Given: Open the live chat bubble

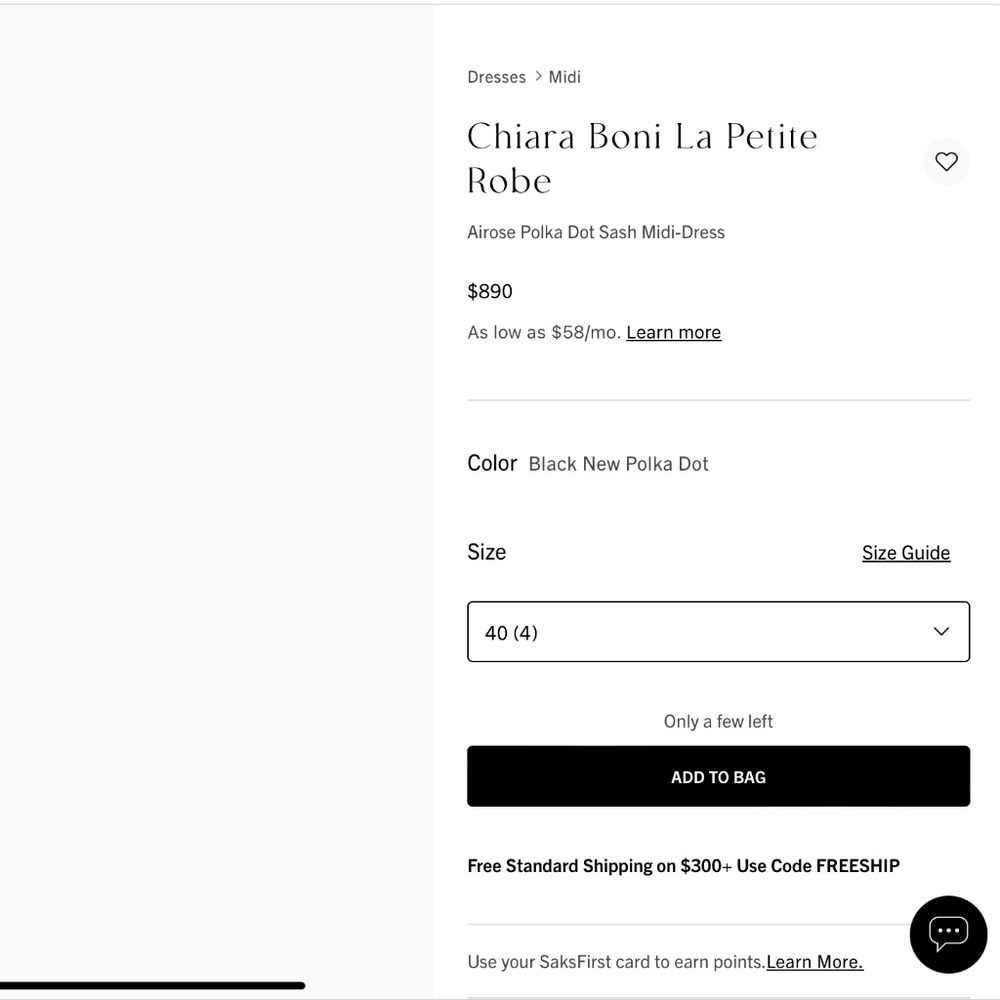Looking at the screenshot, I should (948, 934).
